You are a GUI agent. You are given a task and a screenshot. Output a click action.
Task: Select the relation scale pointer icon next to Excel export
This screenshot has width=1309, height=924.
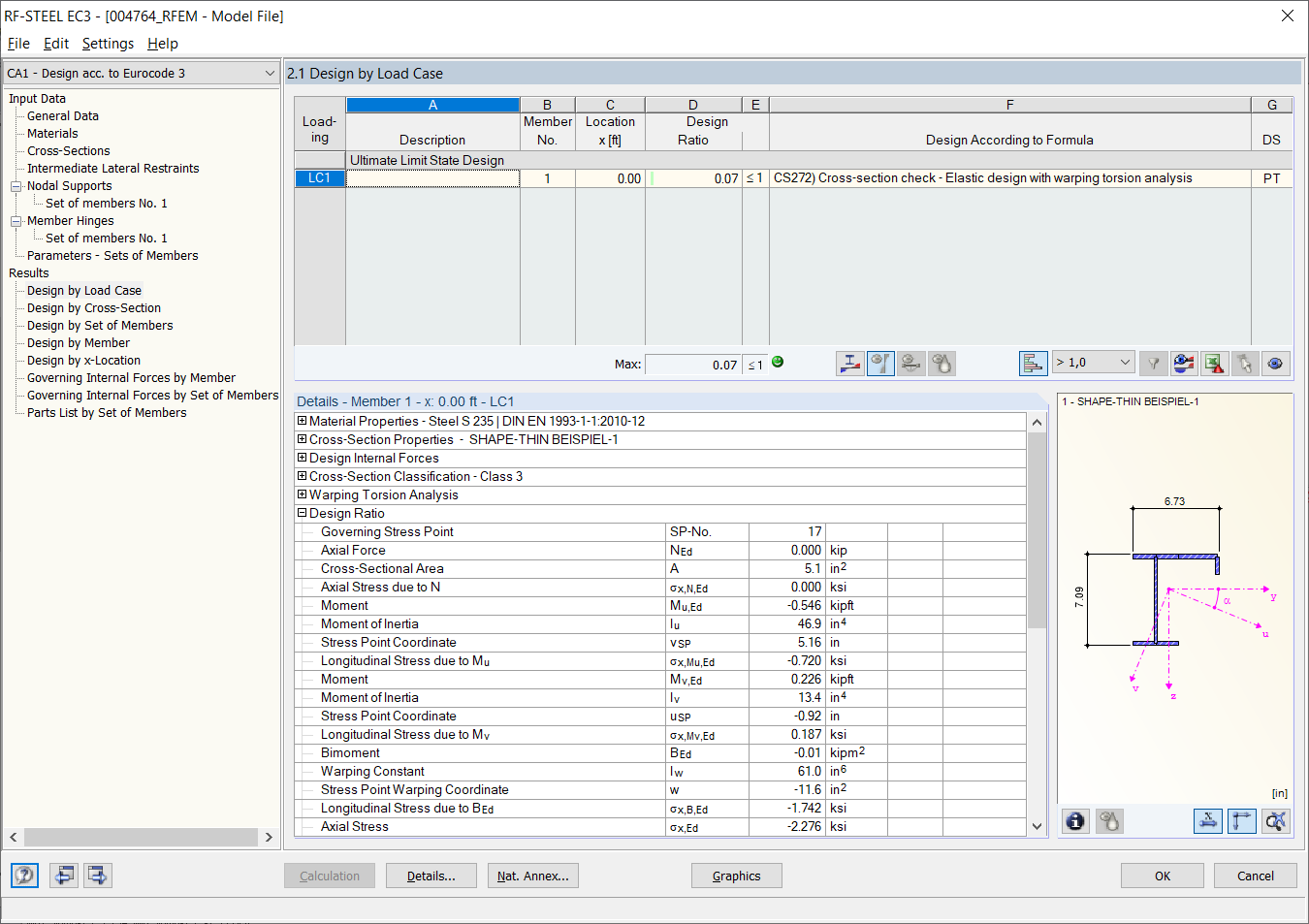1184,363
